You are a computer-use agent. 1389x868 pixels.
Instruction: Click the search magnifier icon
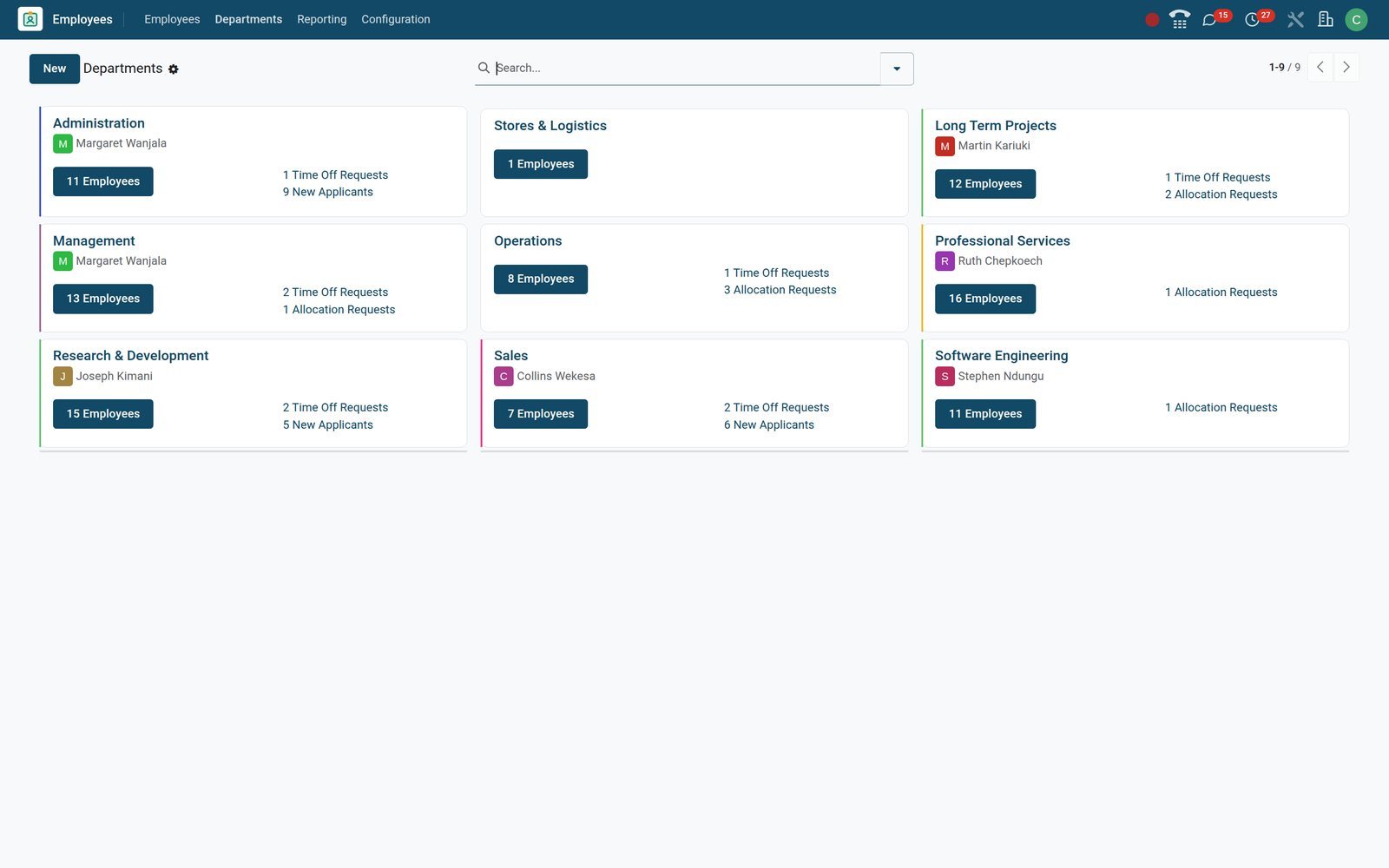pos(484,68)
